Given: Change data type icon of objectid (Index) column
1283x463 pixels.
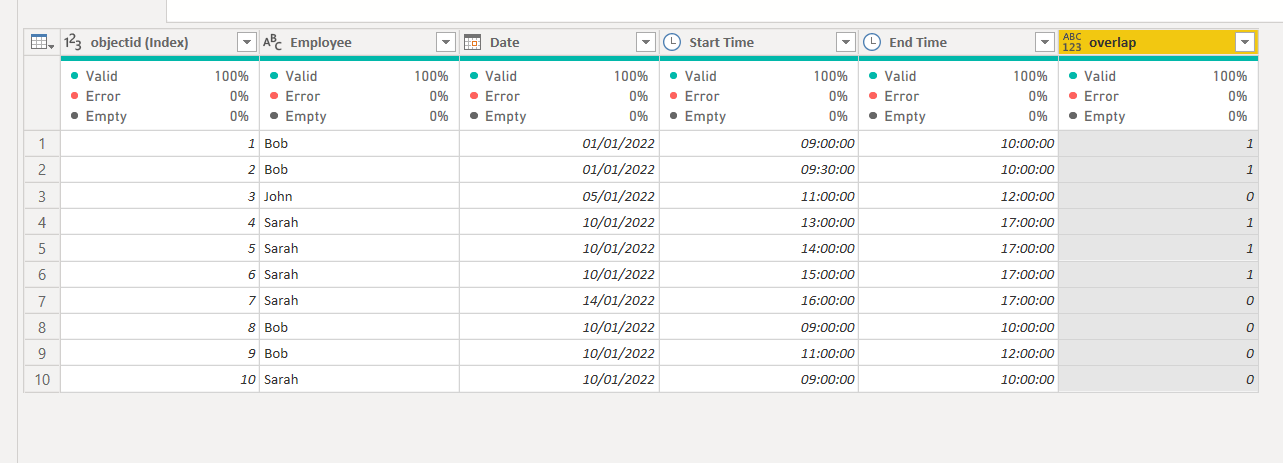Looking at the screenshot, I should click(x=73, y=42).
